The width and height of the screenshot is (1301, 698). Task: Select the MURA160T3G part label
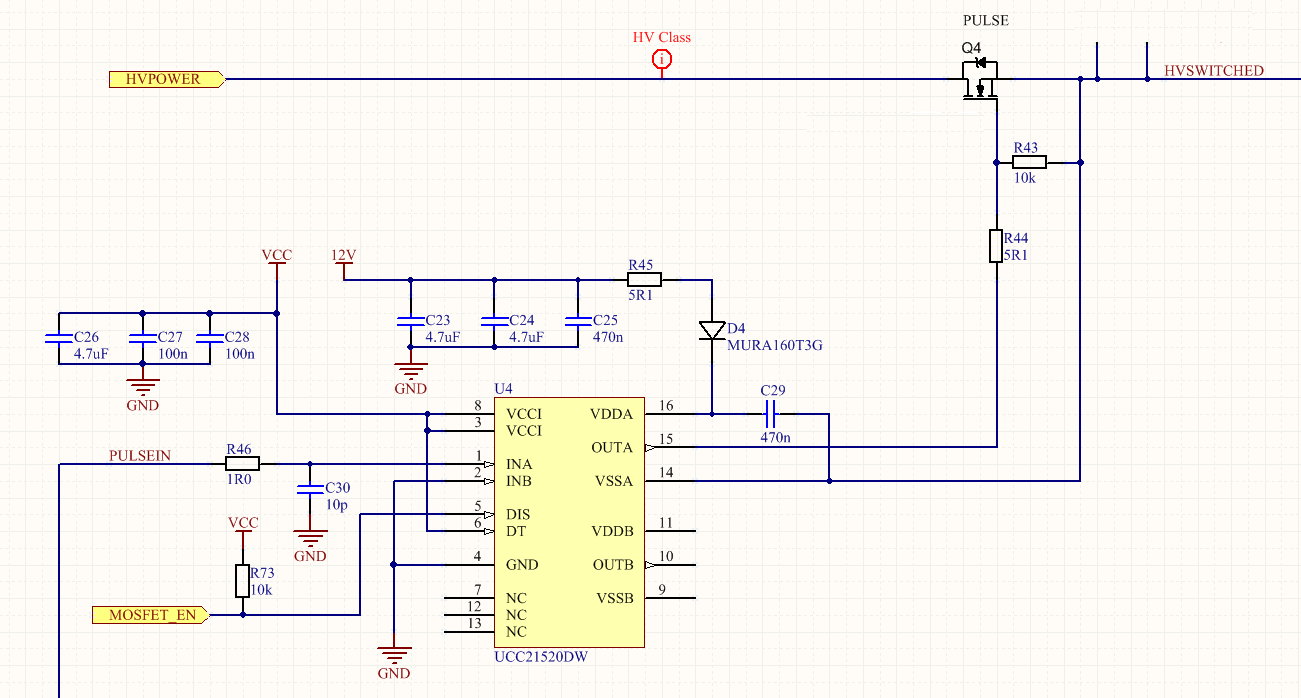coord(775,344)
